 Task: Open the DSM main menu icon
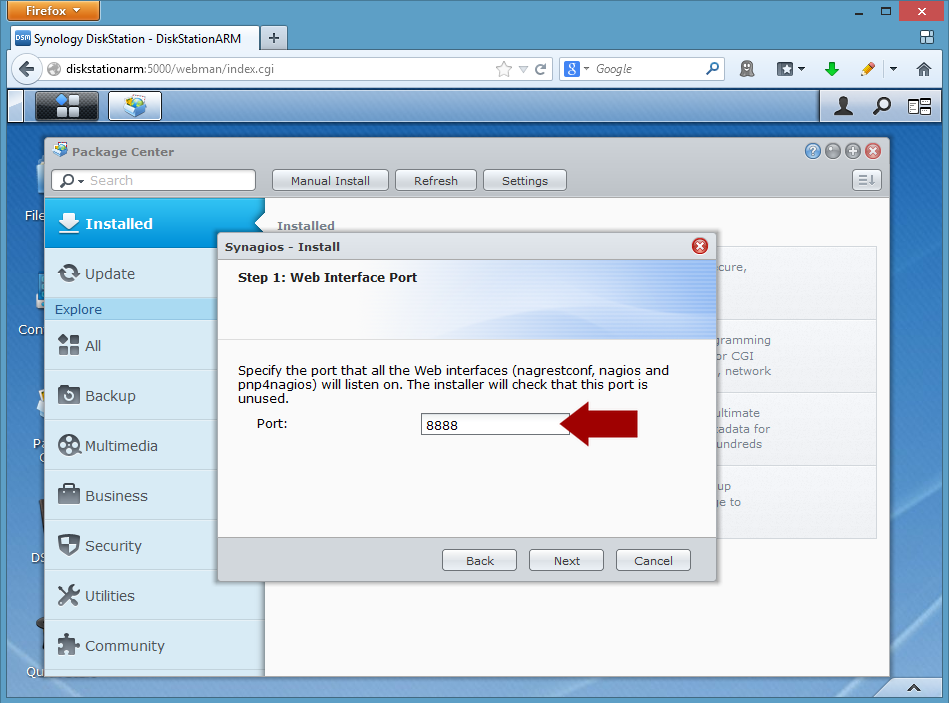pyautogui.click(x=67, y=106)
